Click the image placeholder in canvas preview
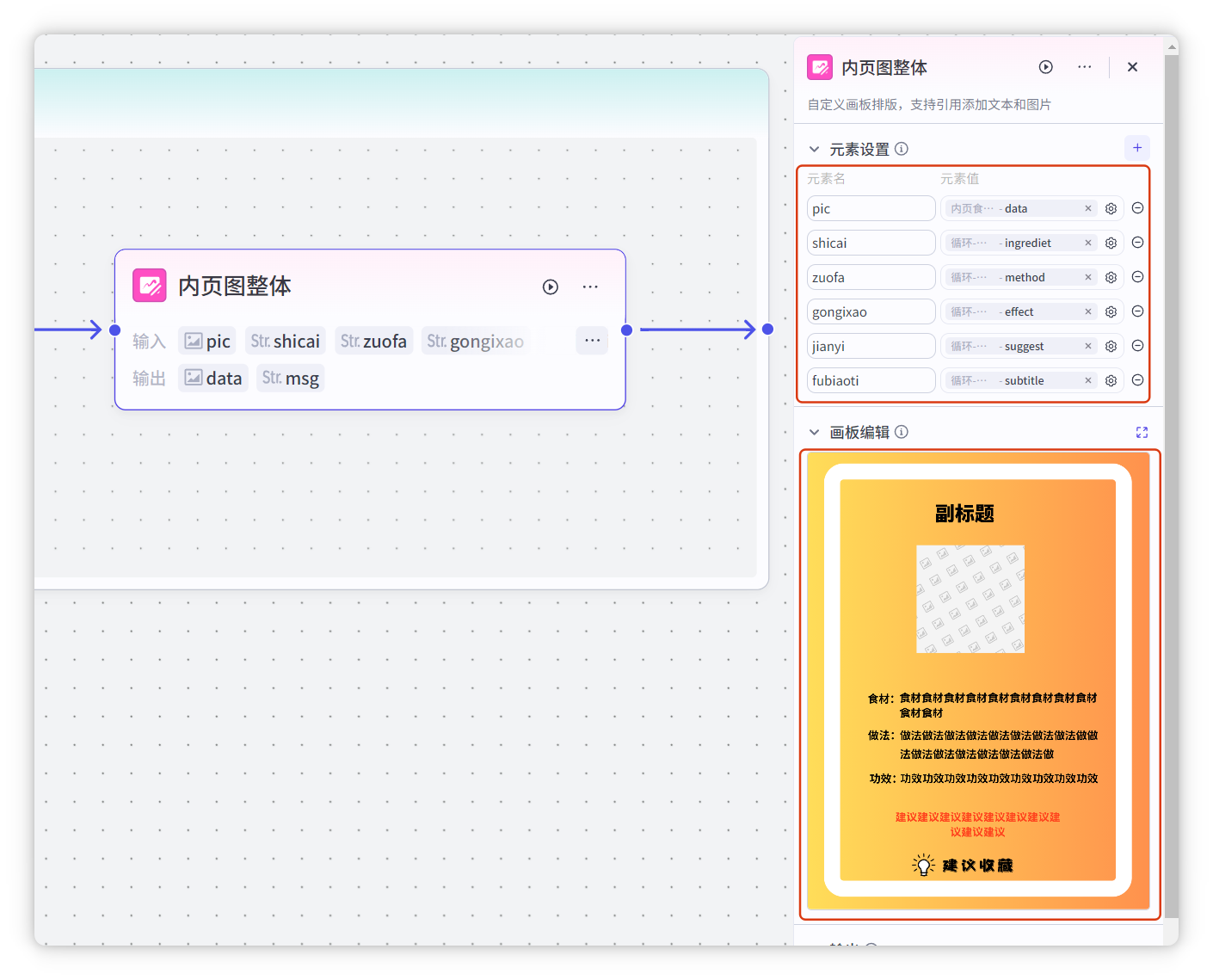 point(970,599)
